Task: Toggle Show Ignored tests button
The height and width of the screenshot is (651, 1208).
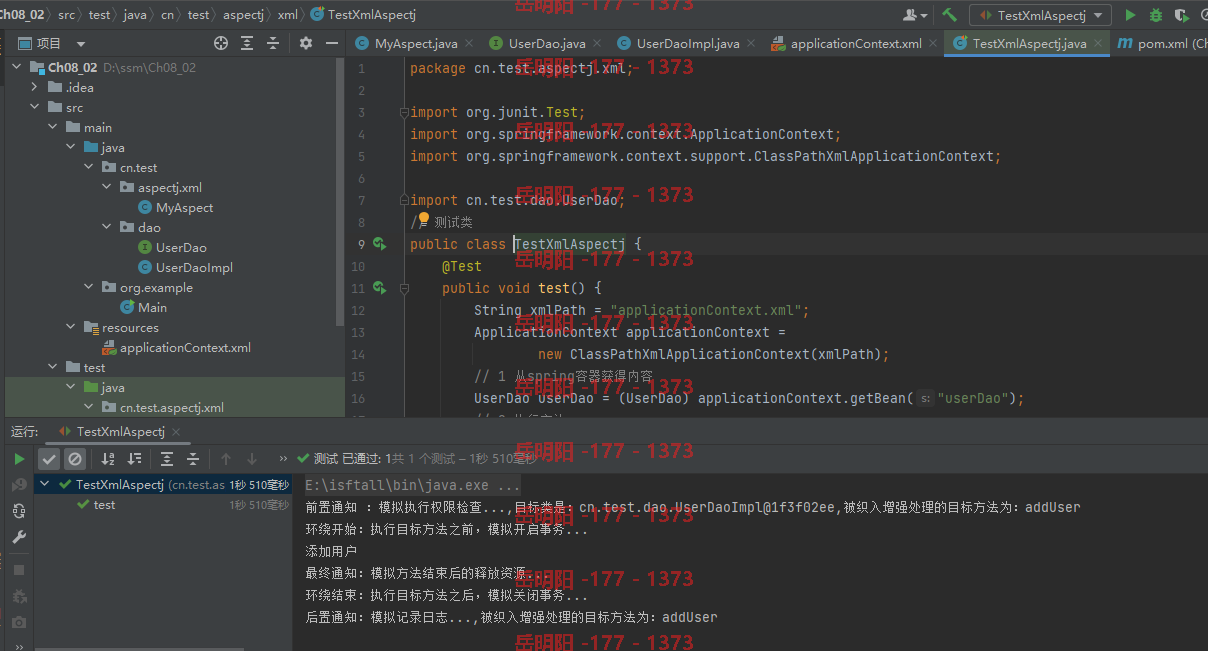Action: pos(75,459)
